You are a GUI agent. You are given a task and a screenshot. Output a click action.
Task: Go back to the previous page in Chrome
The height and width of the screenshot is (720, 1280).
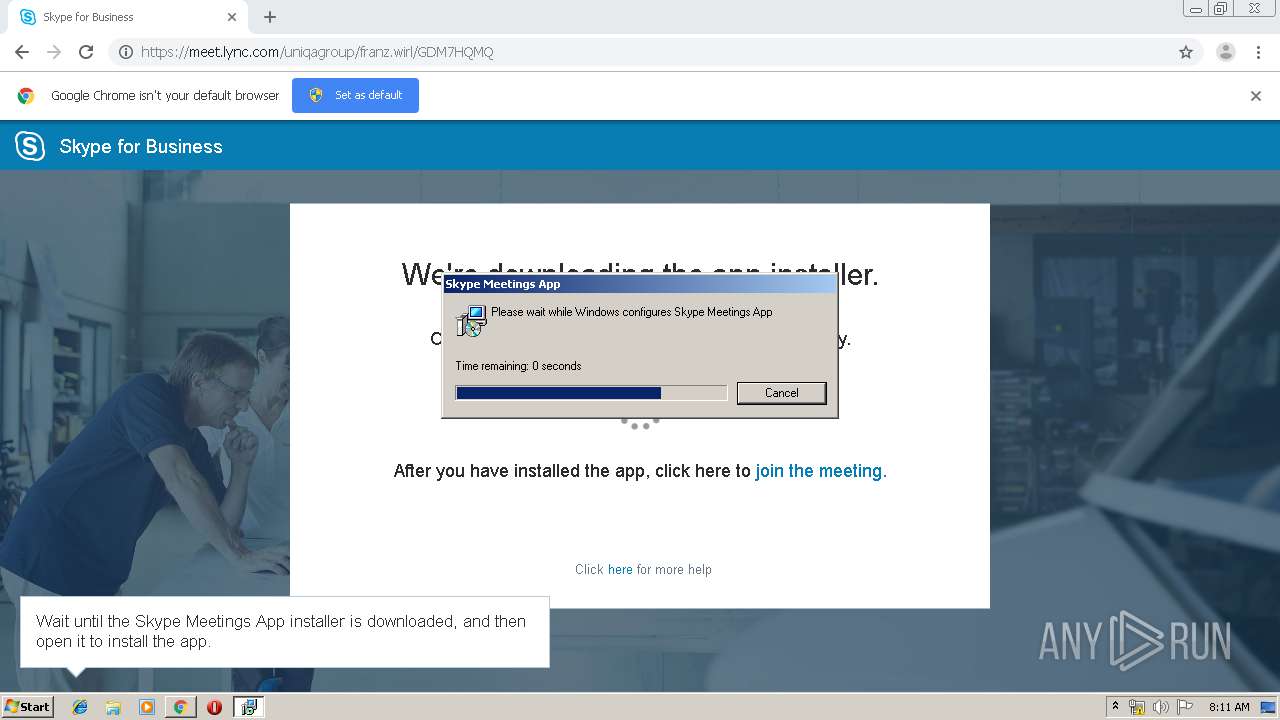[22, 52]
